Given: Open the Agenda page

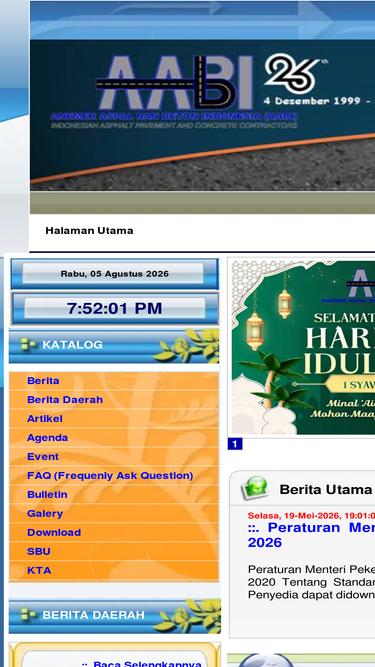Looking at the screenshot, I should (47, 438).
